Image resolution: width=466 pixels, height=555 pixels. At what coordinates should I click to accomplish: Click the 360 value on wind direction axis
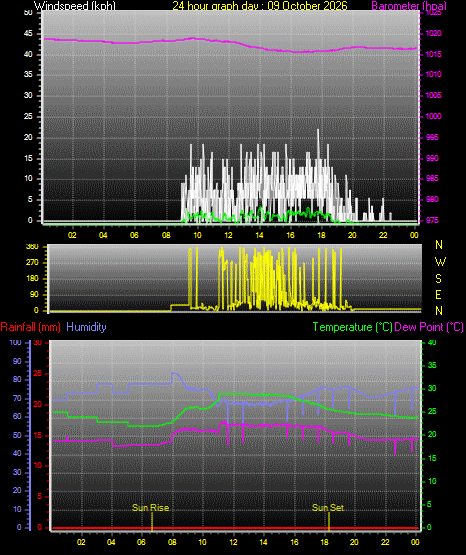32,247
